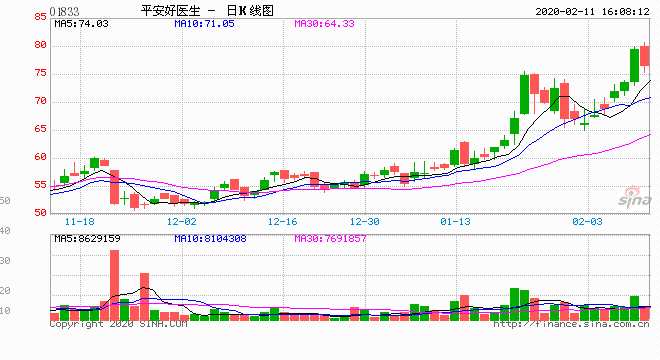Click the tallest red volume bar
This screenshot has width=660, height=360.
(x=114, y=285)
